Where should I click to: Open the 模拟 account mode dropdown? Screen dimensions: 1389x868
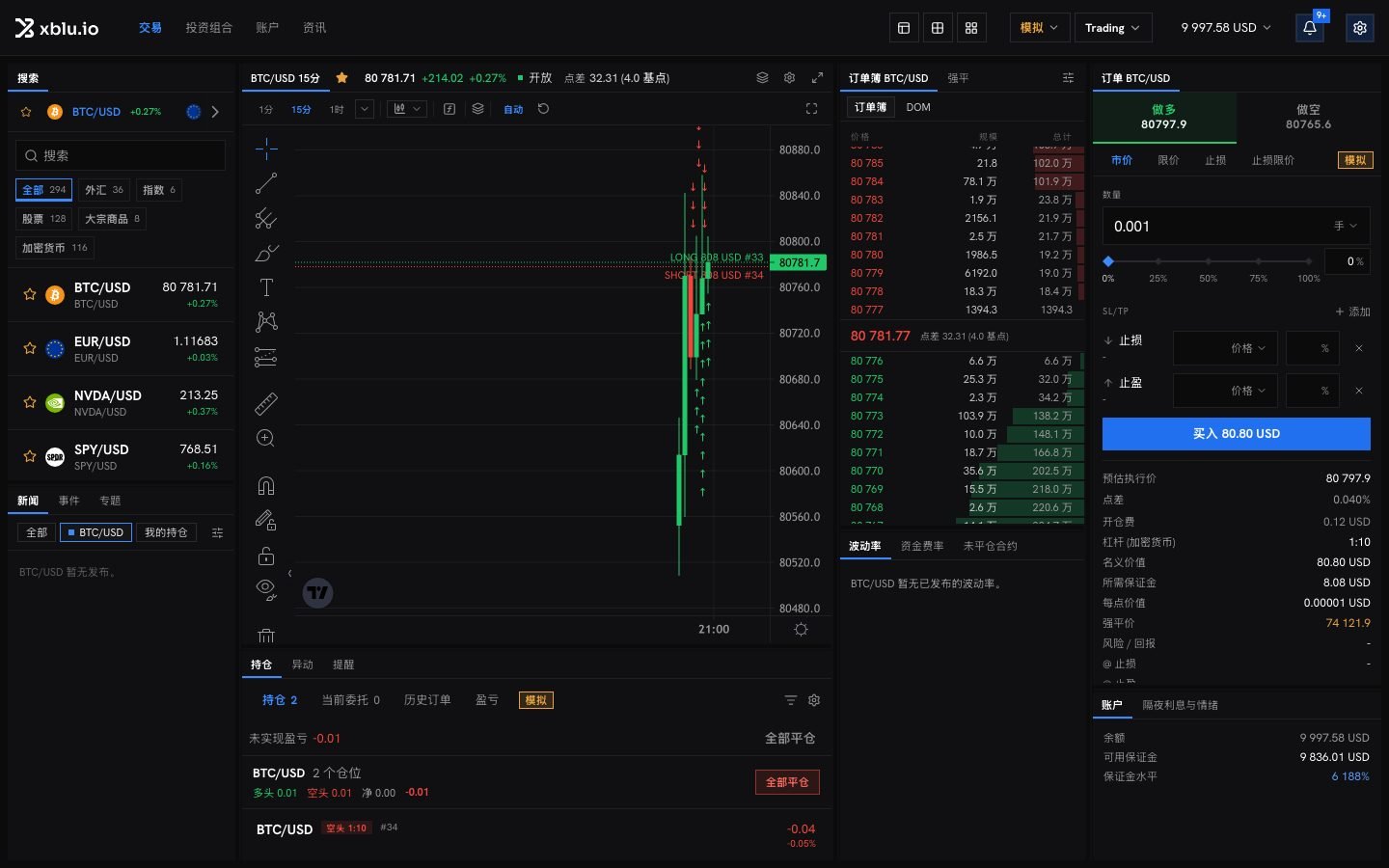point(1039,28)
